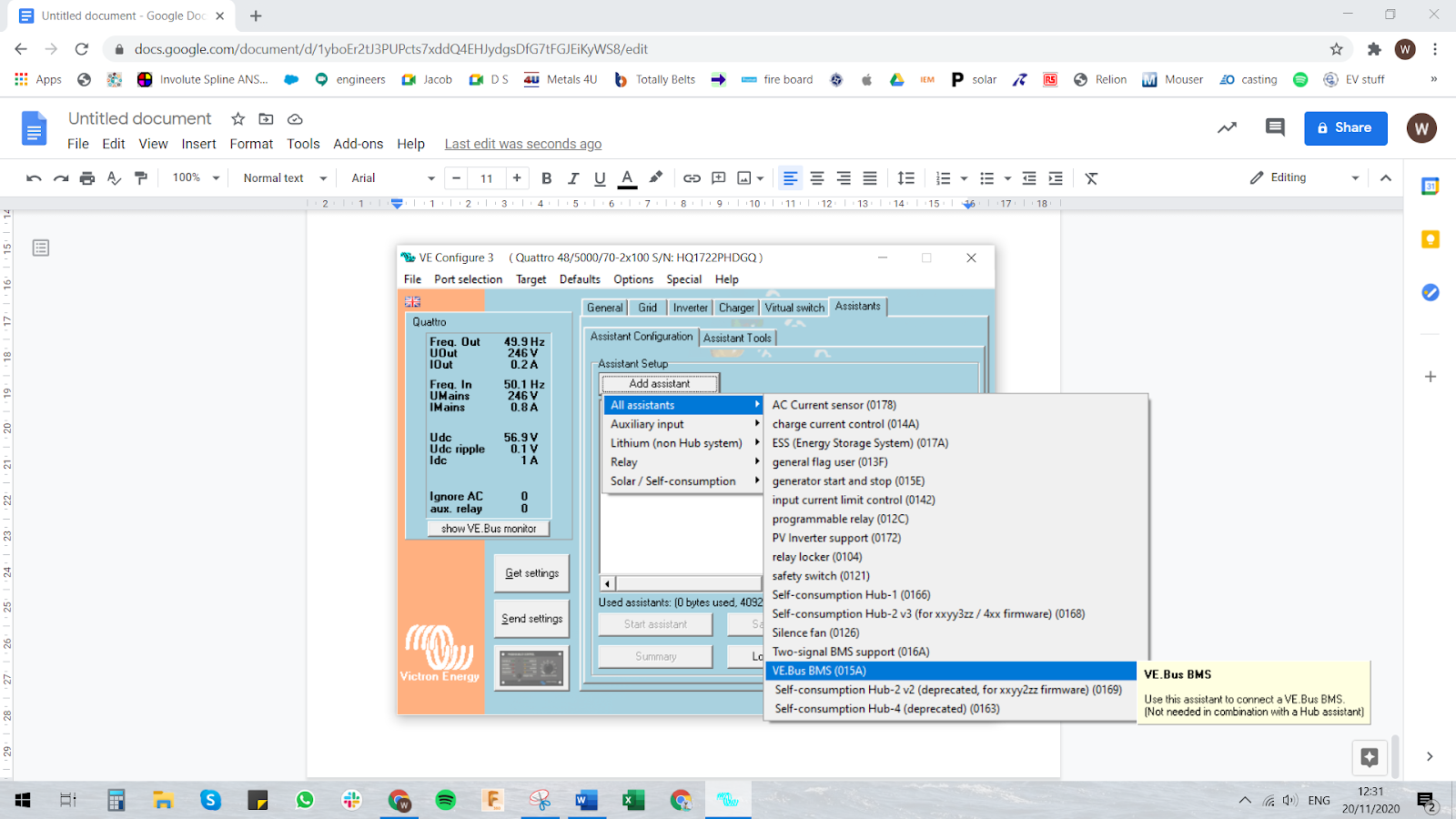Decrease indent of paragraph
The image size is (1456, 819).
(x=1029, y=178)
